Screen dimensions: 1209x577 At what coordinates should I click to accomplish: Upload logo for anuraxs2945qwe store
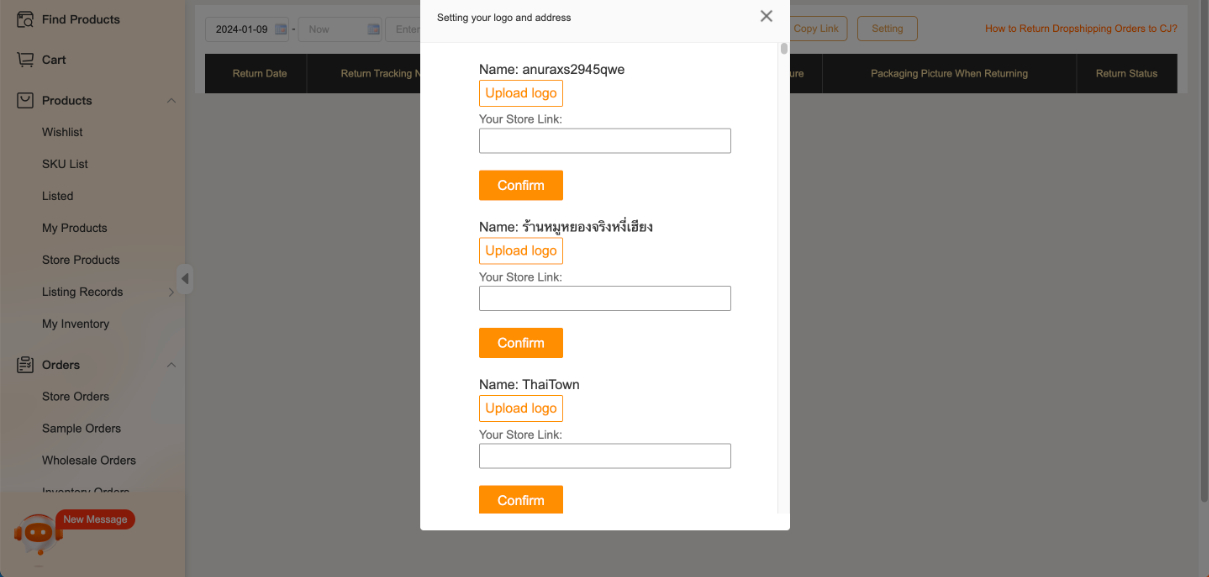point(520,93)
